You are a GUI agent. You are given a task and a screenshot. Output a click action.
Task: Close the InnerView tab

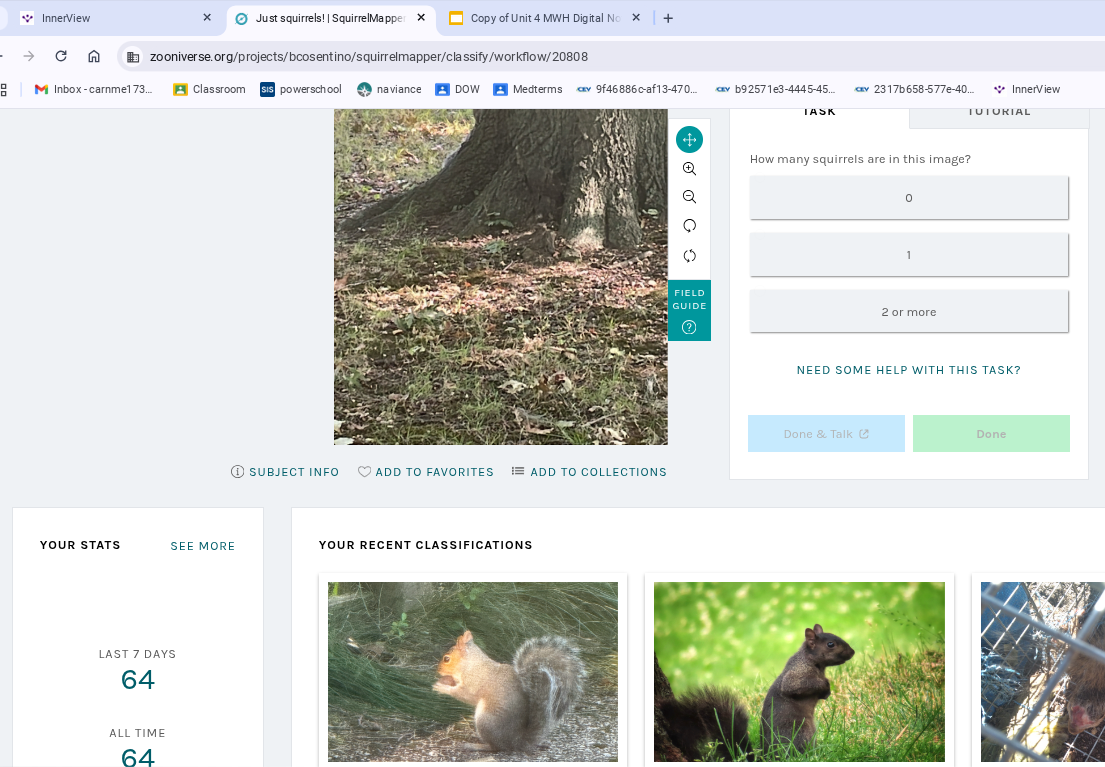tap(206, 18)
